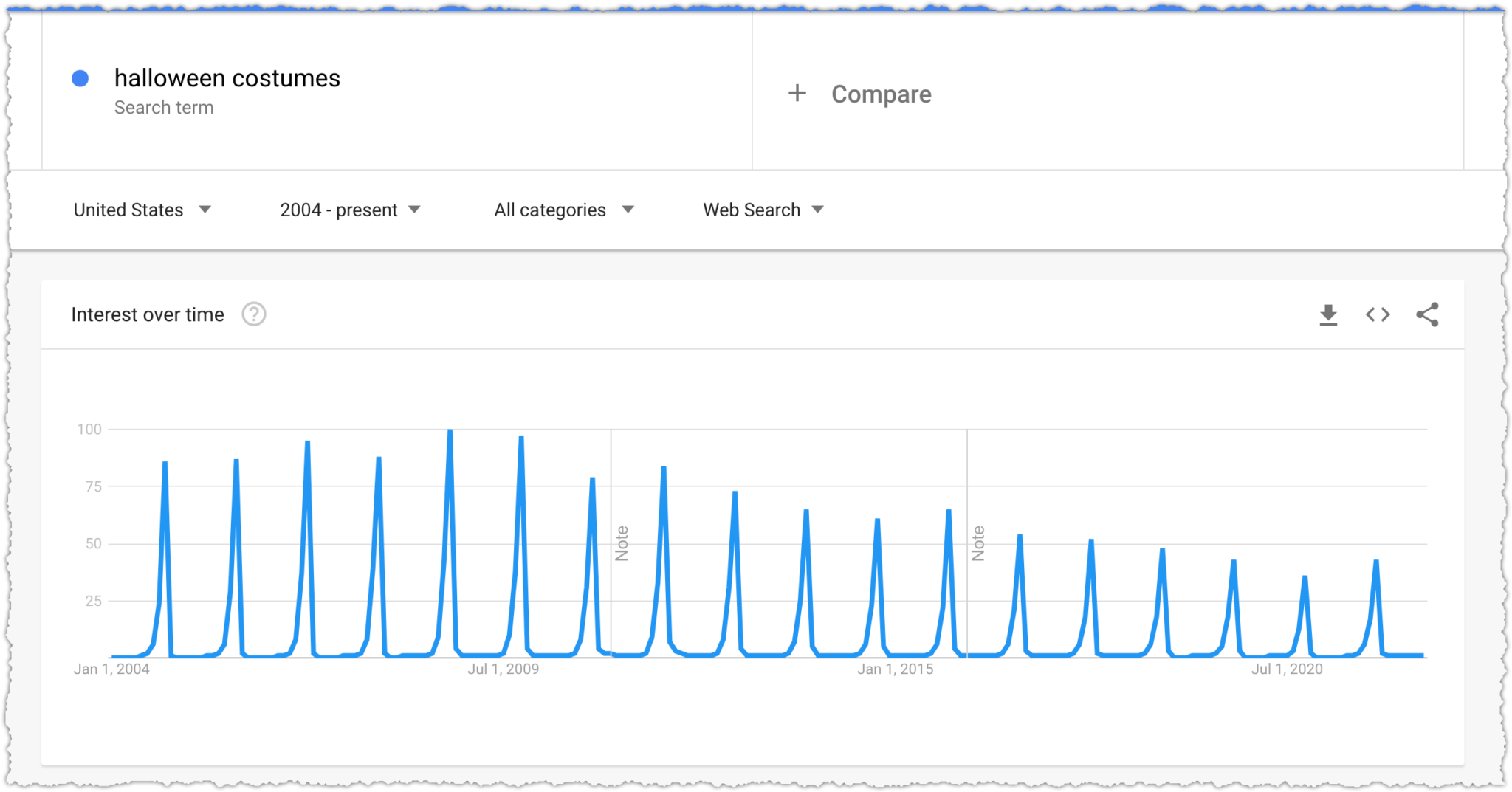Click the first peak in 2004
The image size is (1512, 792).
tap(165, 464)
